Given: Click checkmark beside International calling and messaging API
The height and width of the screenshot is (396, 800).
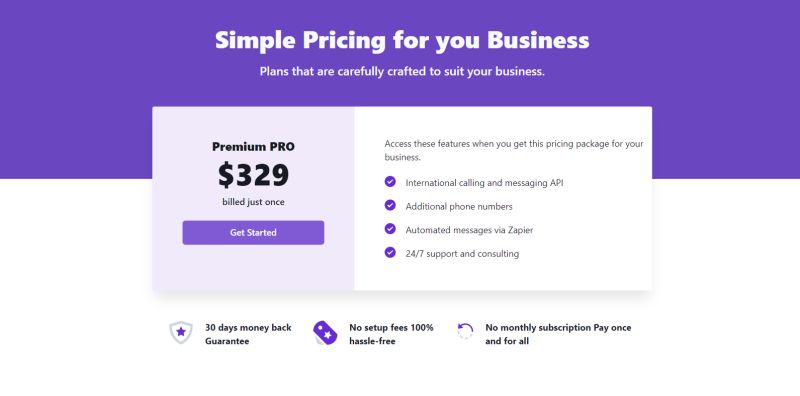Looking at the screenshot, I should pyautogui.click(x=390, y=182).
